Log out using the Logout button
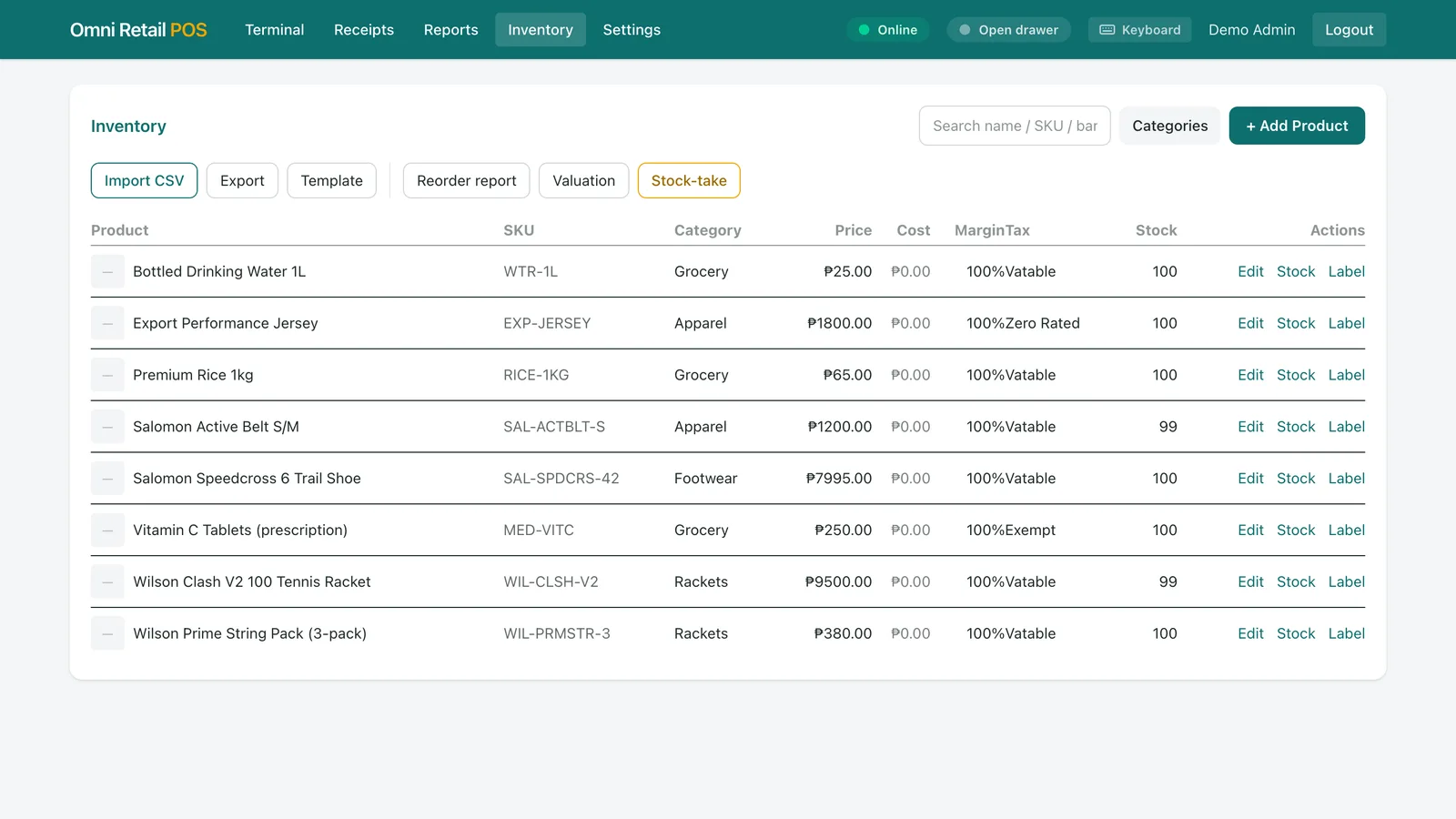The height and width of the screenshot is (819, 1456). [x=1349, y=30]
